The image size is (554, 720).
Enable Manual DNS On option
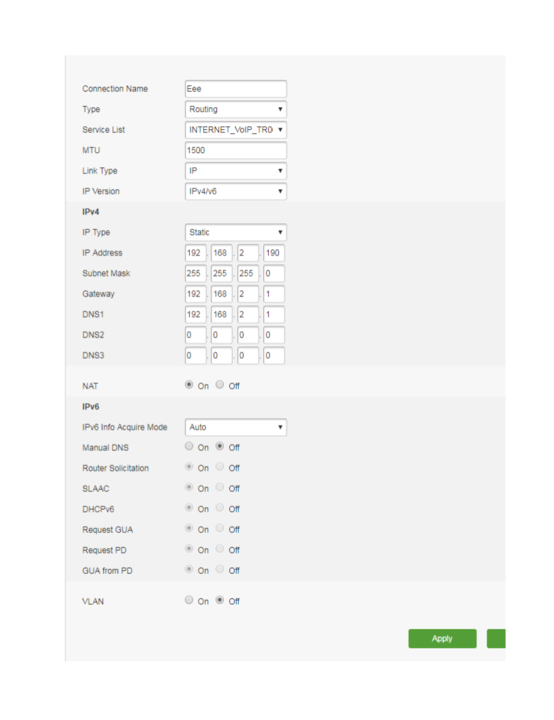tap(189, 446)
